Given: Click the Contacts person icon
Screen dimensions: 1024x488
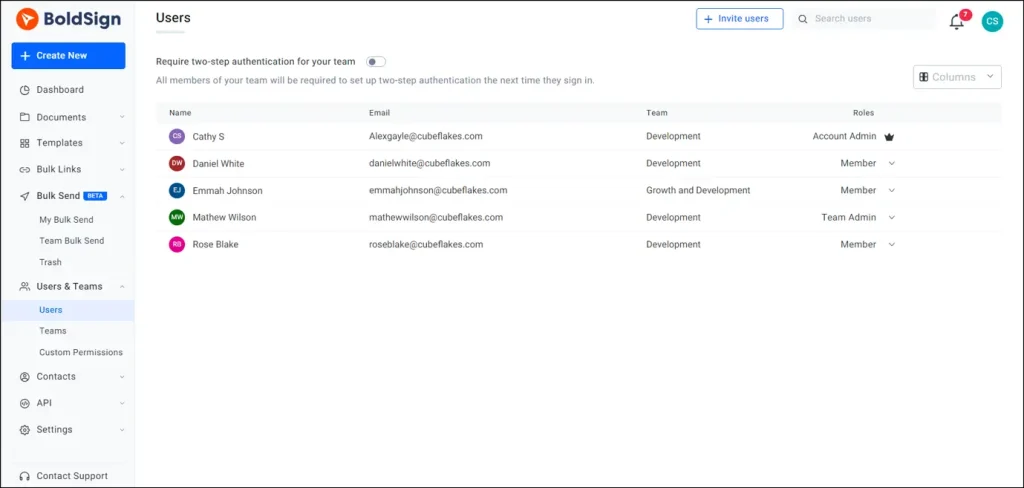Looking at the screenshot, I should pos(25,377).
